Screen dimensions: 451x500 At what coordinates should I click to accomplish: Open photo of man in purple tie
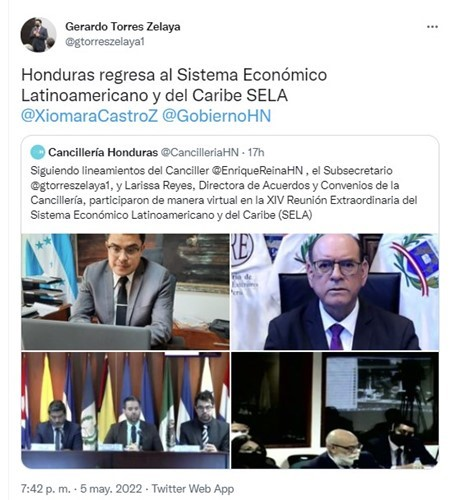click(335, 292)
